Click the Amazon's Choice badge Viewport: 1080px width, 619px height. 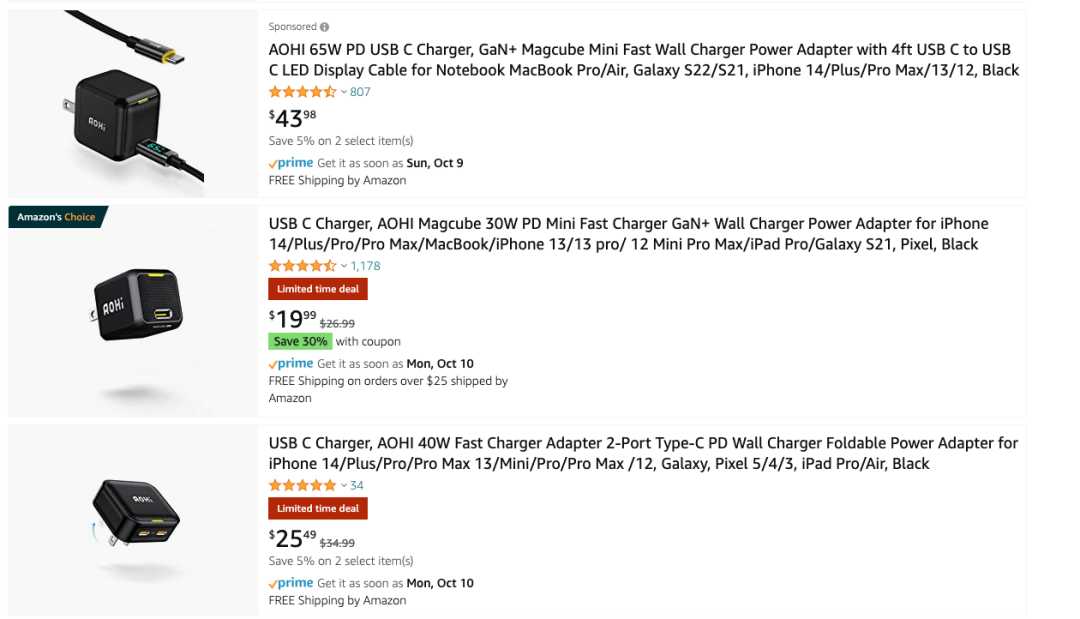click(57, 217)
